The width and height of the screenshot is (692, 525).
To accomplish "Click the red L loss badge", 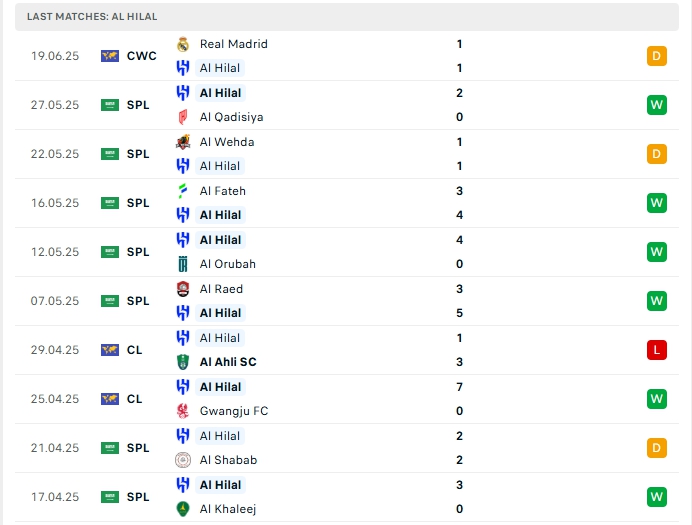I will (657, 350).
